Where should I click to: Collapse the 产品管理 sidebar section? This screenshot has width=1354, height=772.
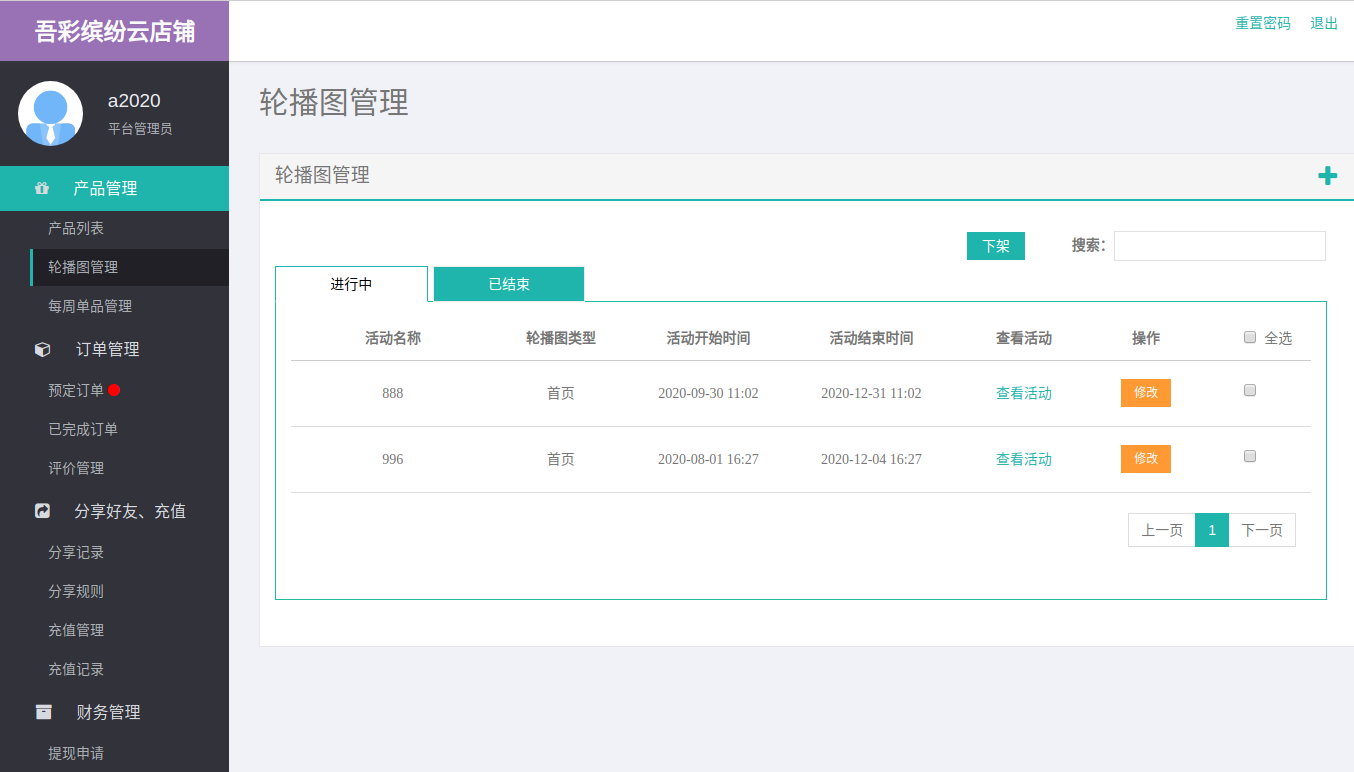(105, 188)
